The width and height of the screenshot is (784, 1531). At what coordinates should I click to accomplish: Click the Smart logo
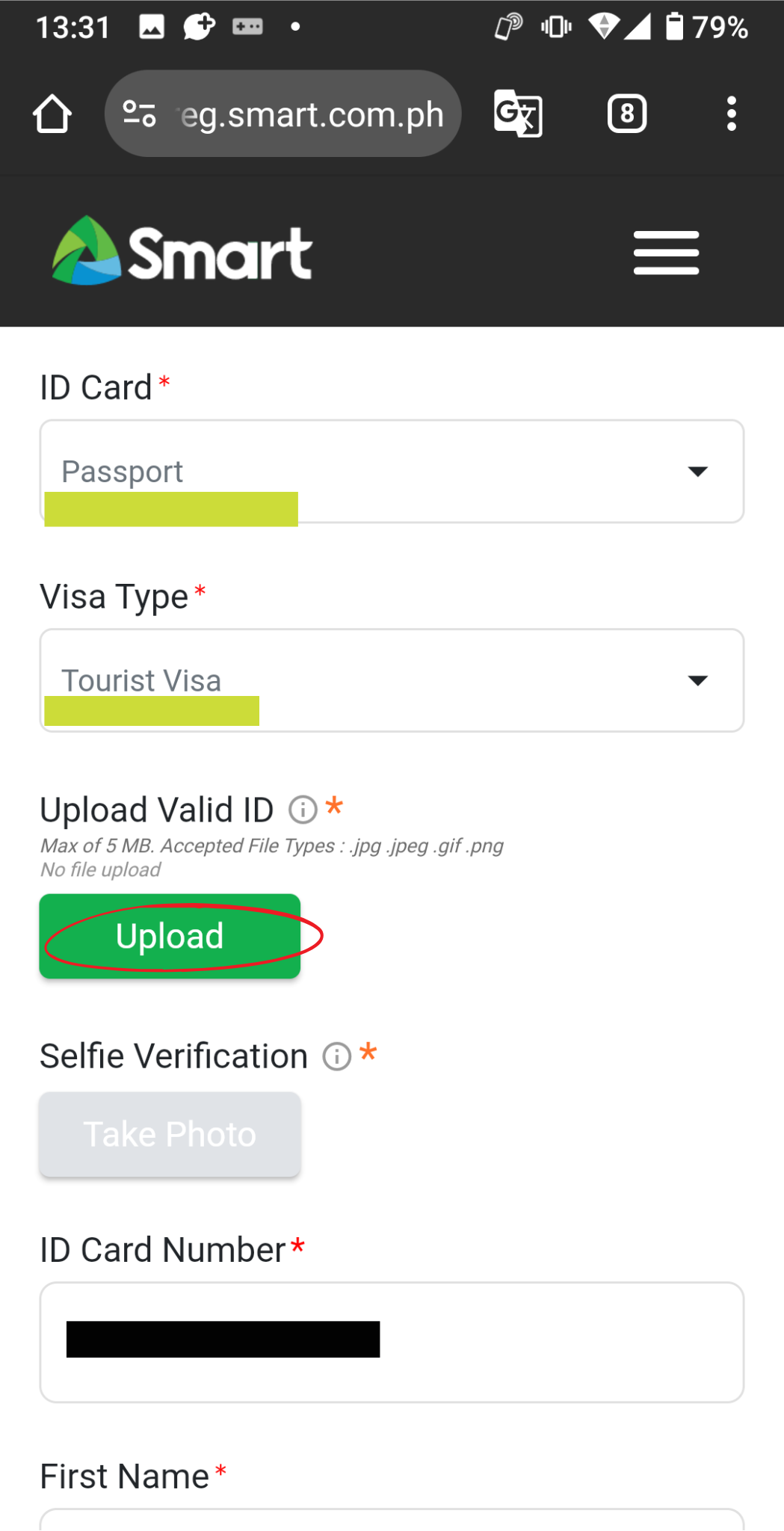[x=182, y=251]
